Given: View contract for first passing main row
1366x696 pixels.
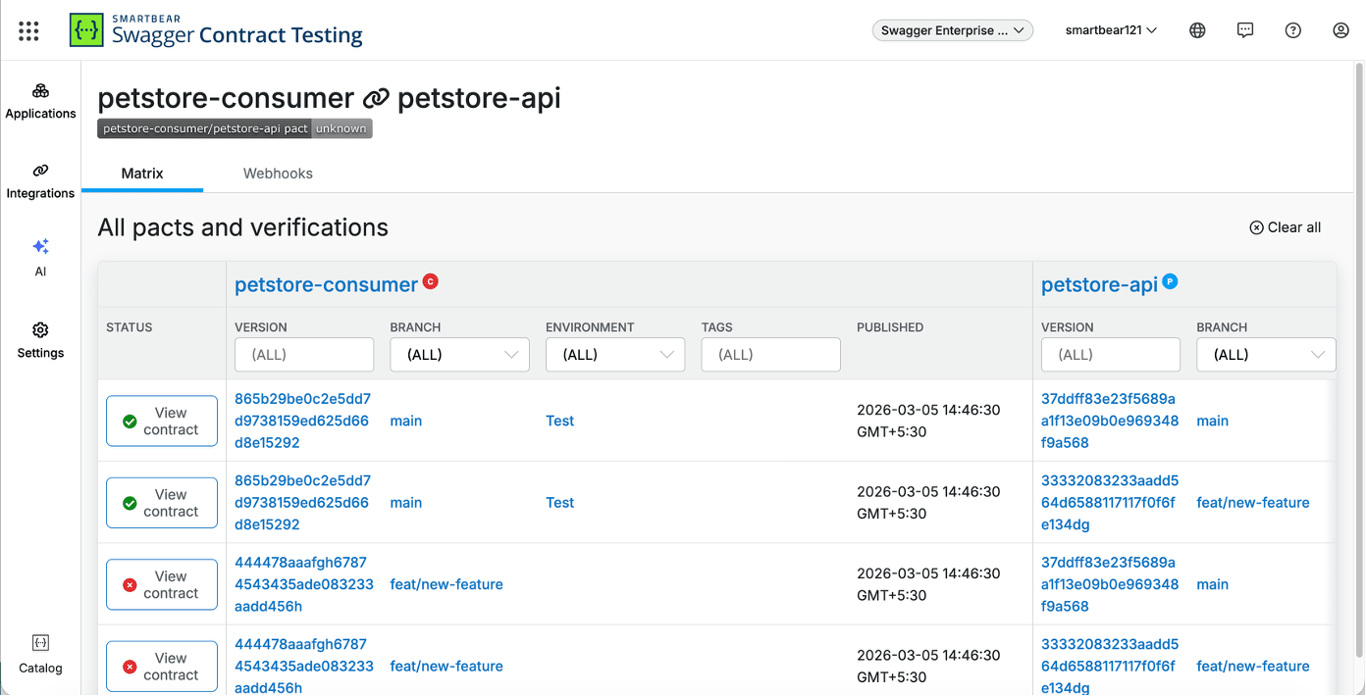Looking at the screenshot, I should [162, 421].
